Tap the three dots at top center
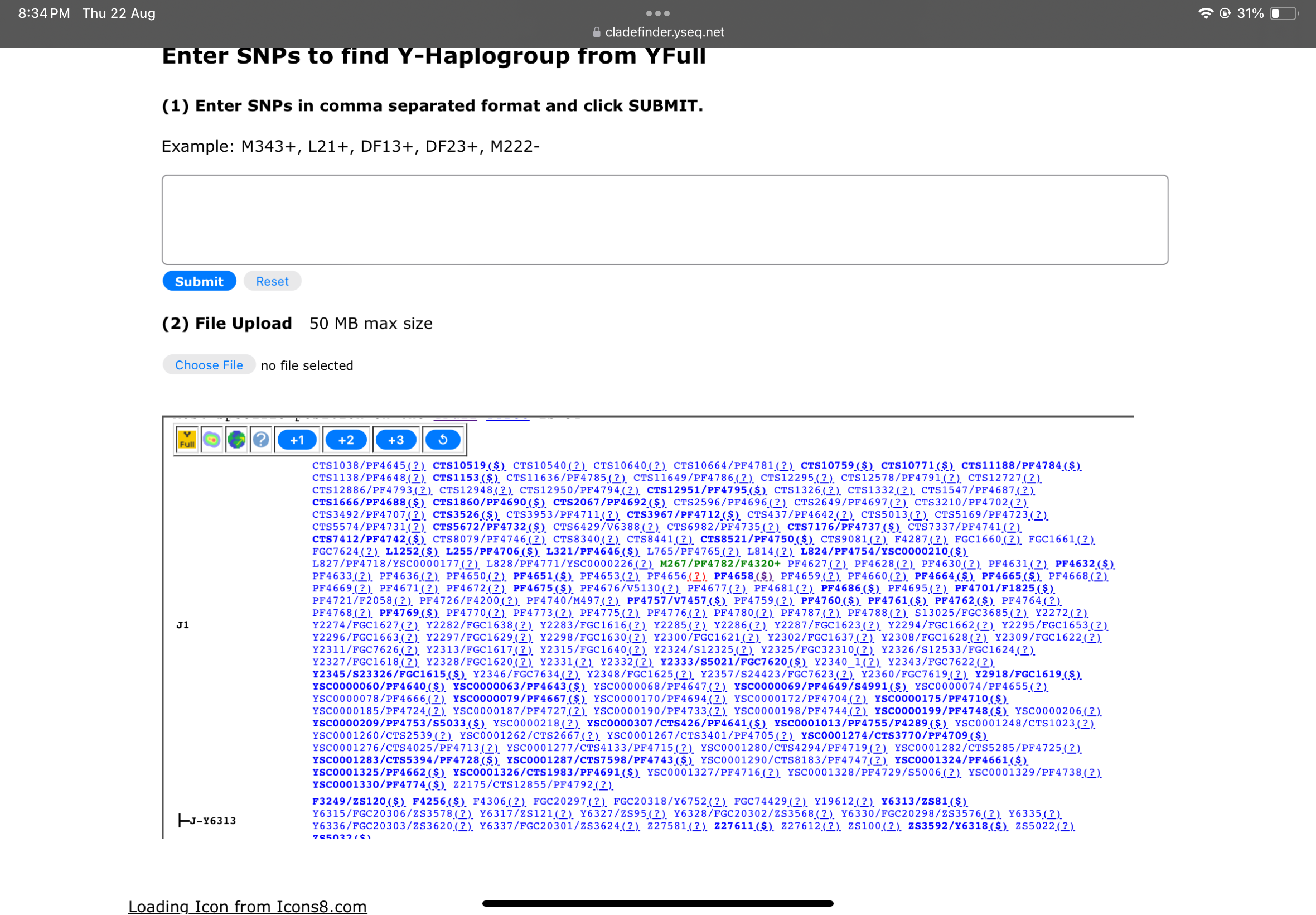1316x915 pixels. [x=657, y=13]
